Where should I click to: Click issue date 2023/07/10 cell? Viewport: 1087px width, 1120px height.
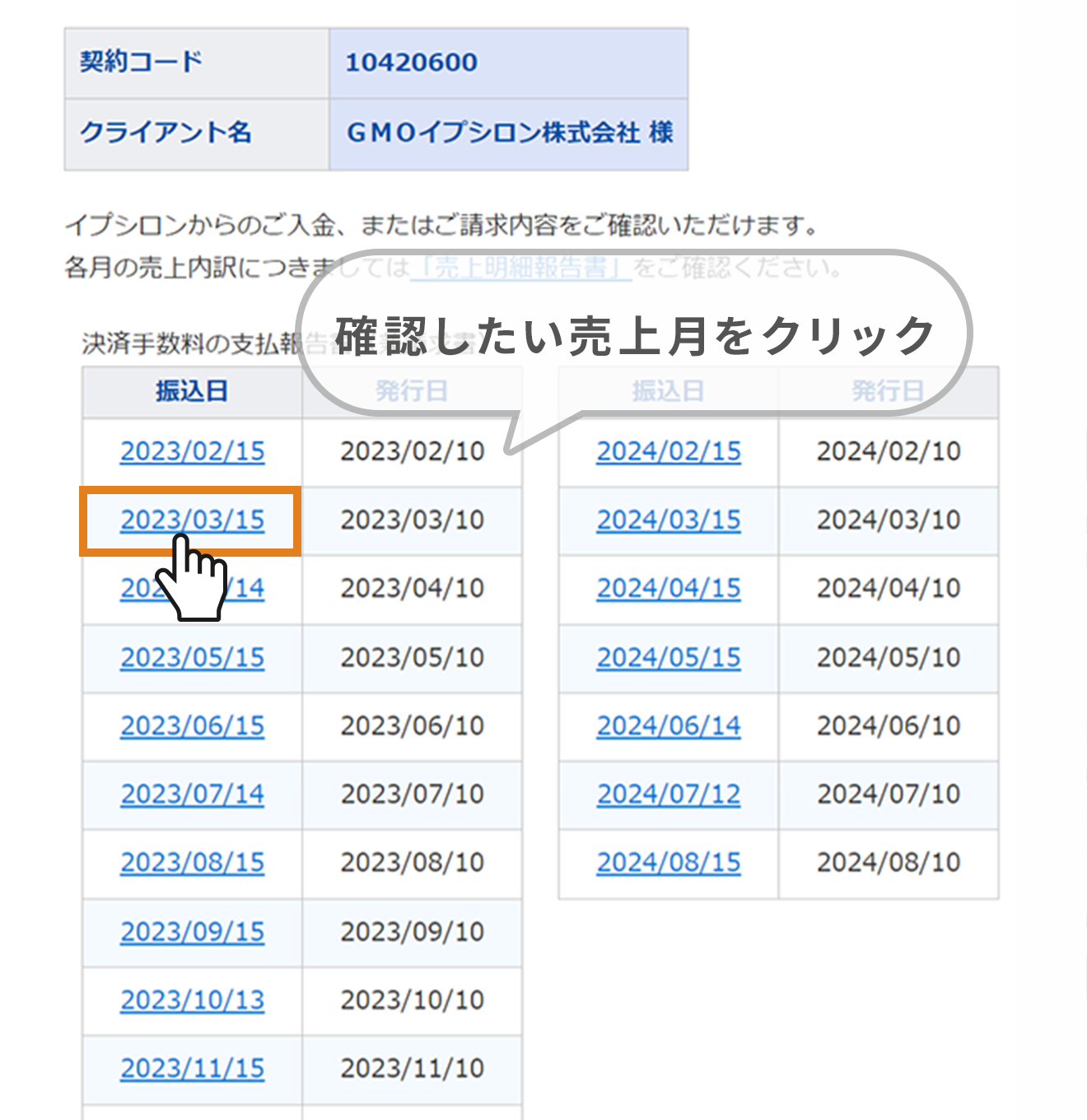413,794
